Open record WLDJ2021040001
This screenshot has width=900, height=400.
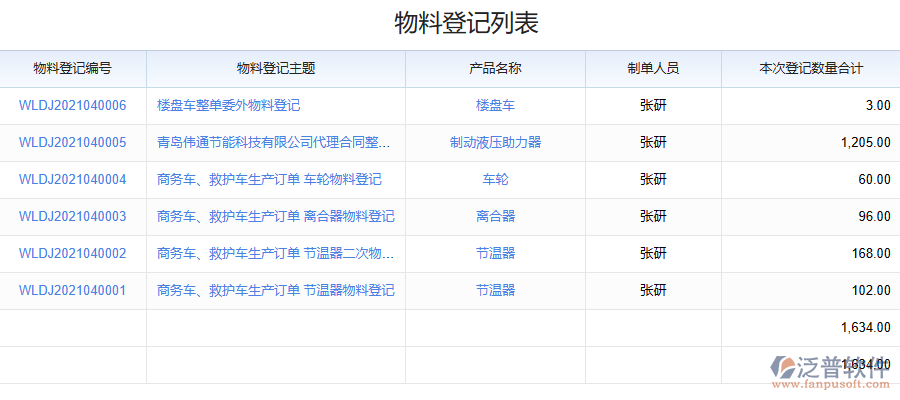pos(72,290)
